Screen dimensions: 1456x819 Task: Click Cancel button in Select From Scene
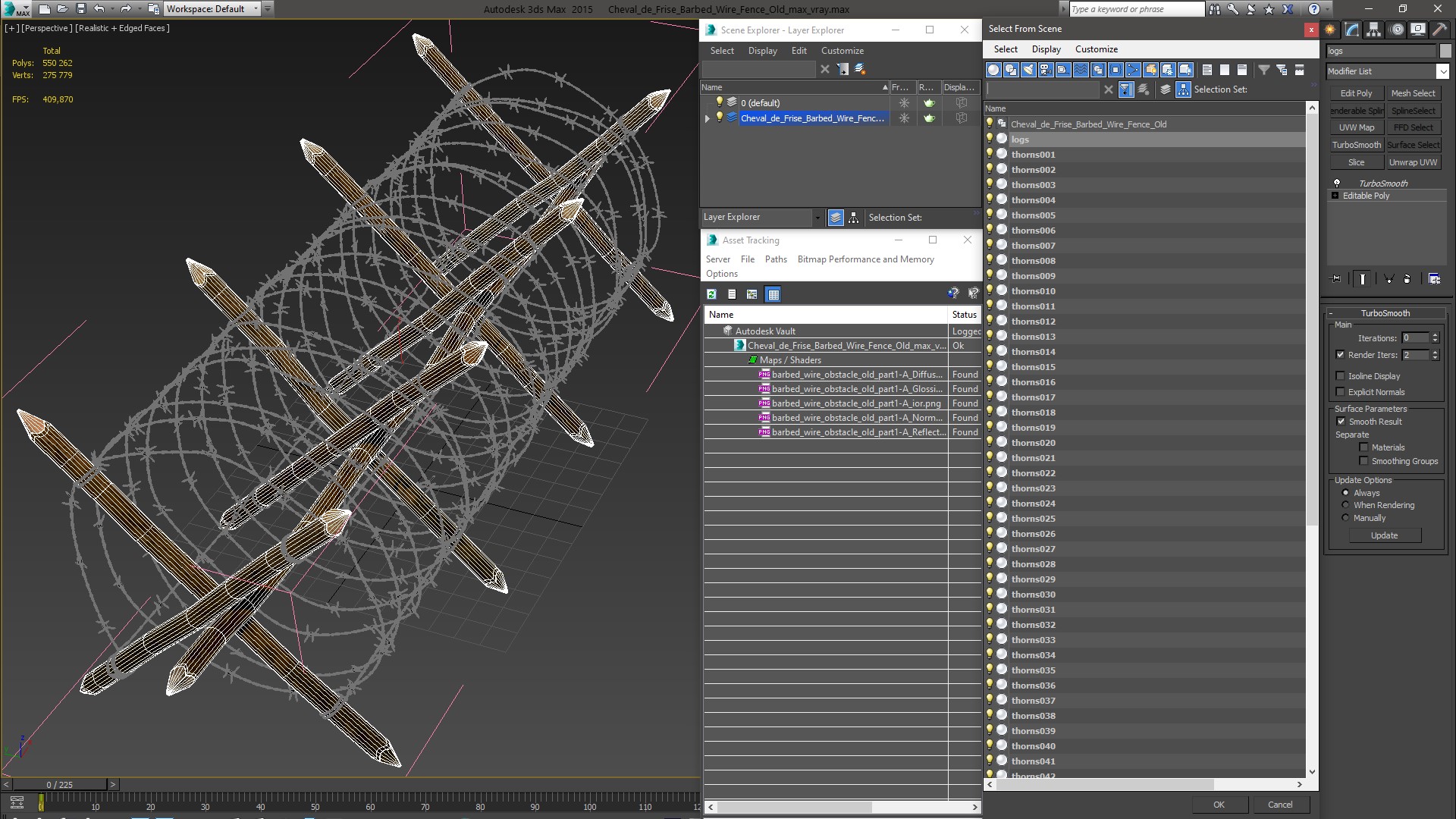(x=1280, y=805)
